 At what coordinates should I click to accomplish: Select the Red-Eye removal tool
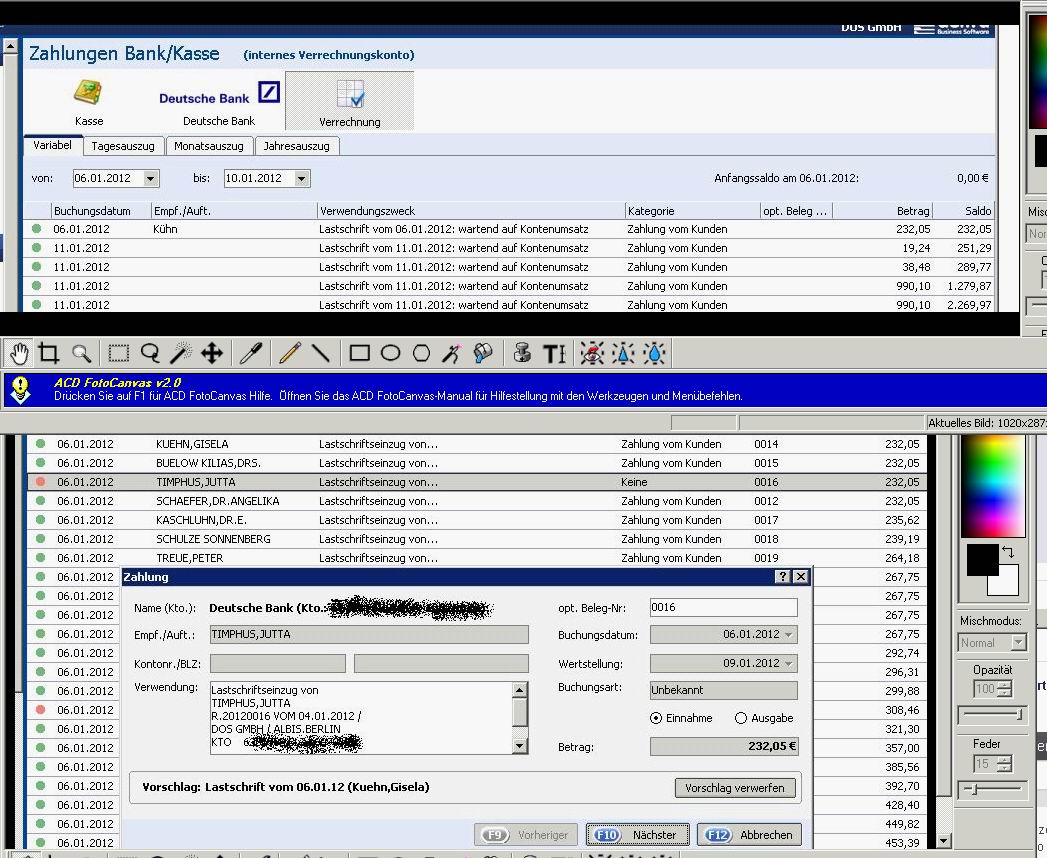point(592,353)
